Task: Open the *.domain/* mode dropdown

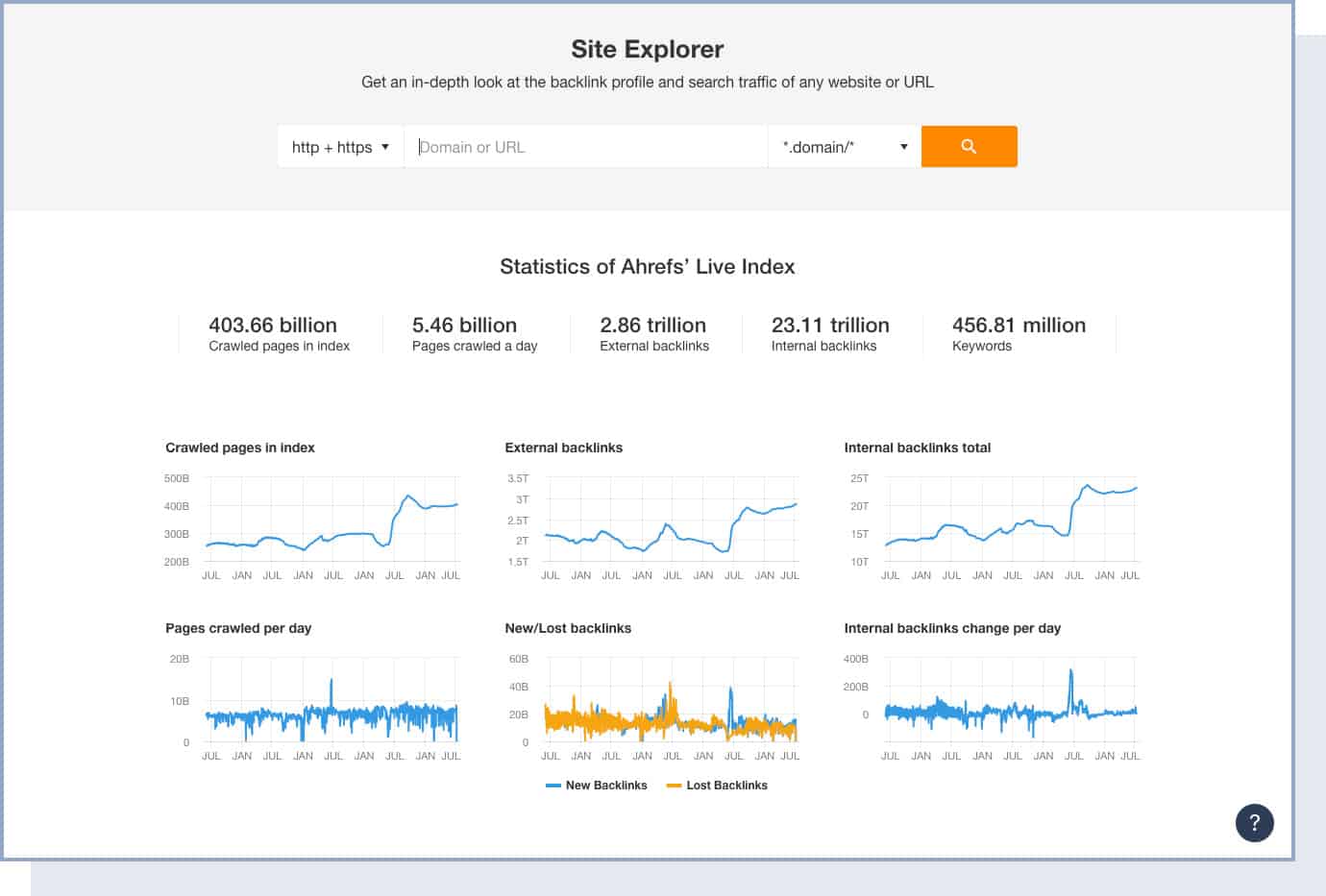Action: [845, 147]
